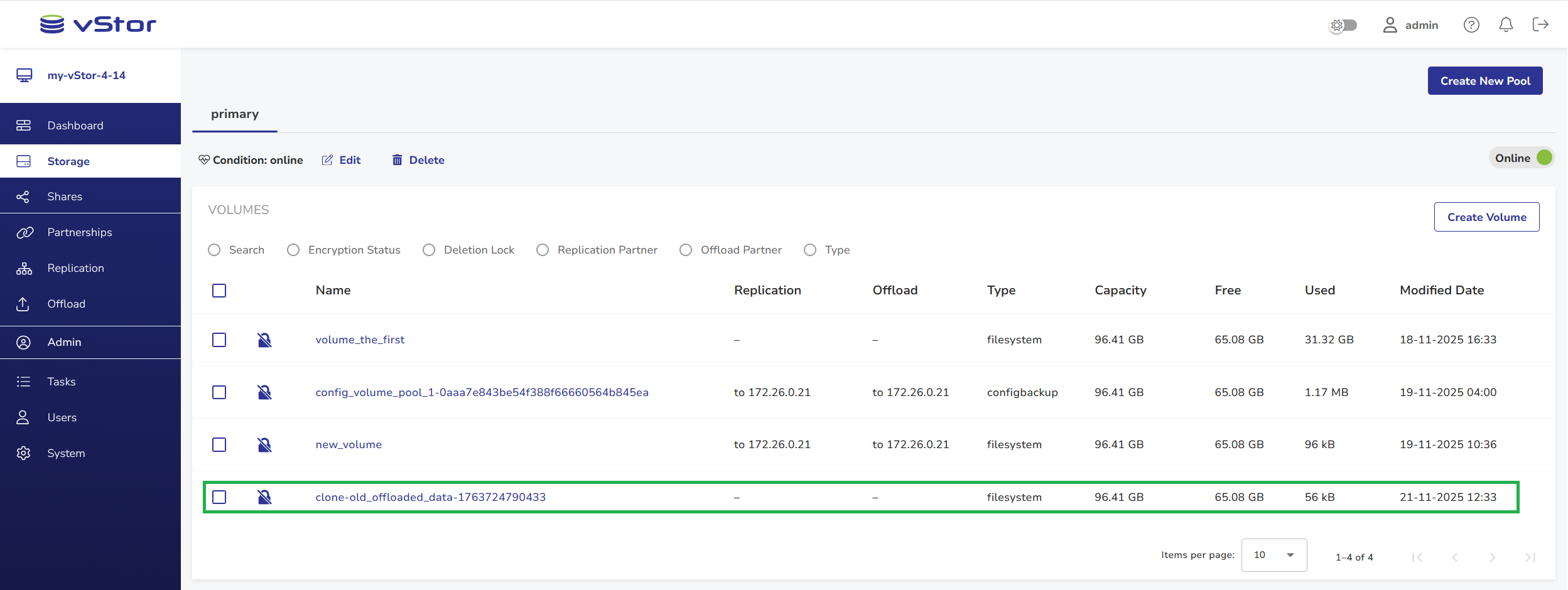Toggle the theme switch in header
Viewport: 1568px width, 590px height.
point(1344,25)
